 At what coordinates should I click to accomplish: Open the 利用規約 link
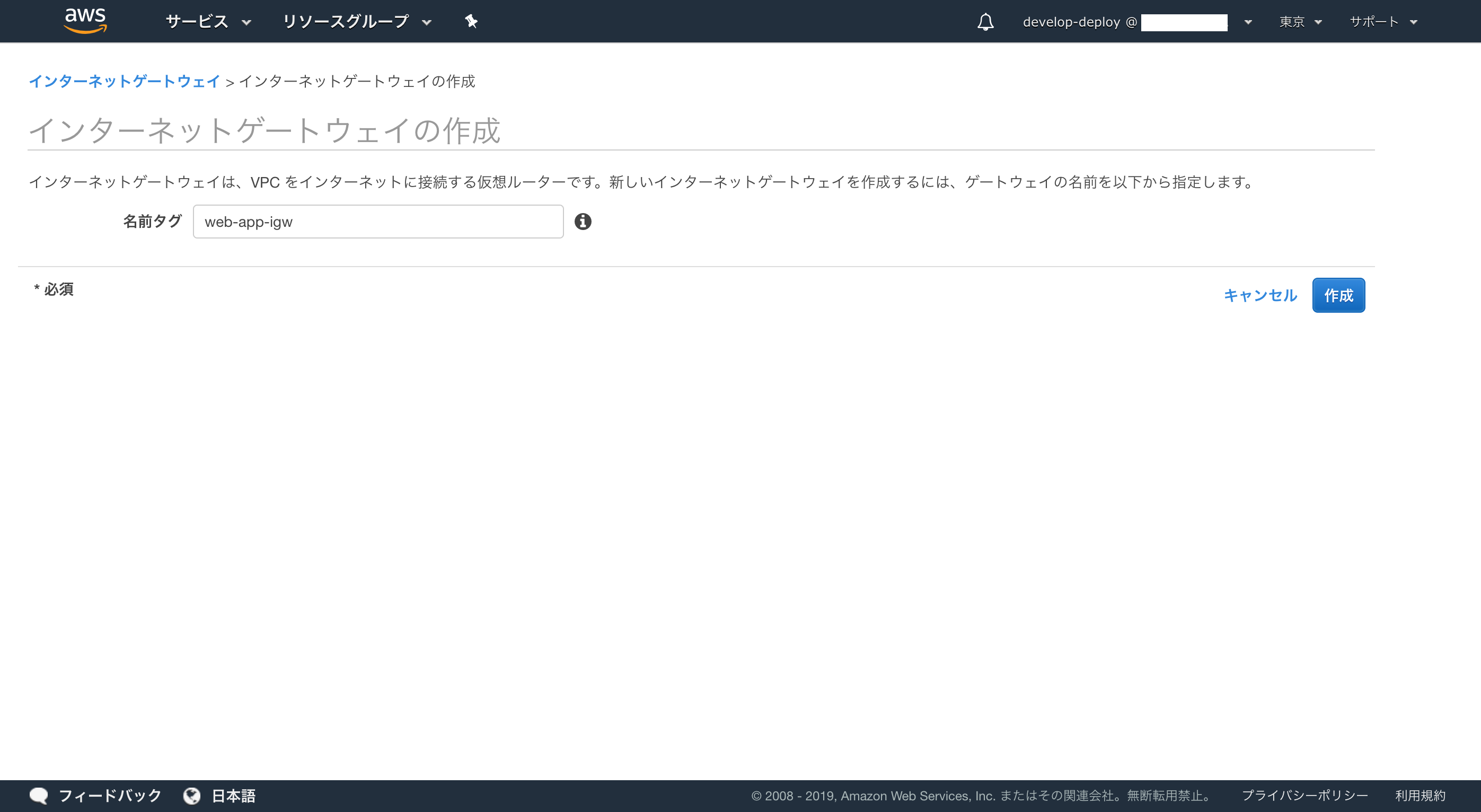[x=1420, y=796]
